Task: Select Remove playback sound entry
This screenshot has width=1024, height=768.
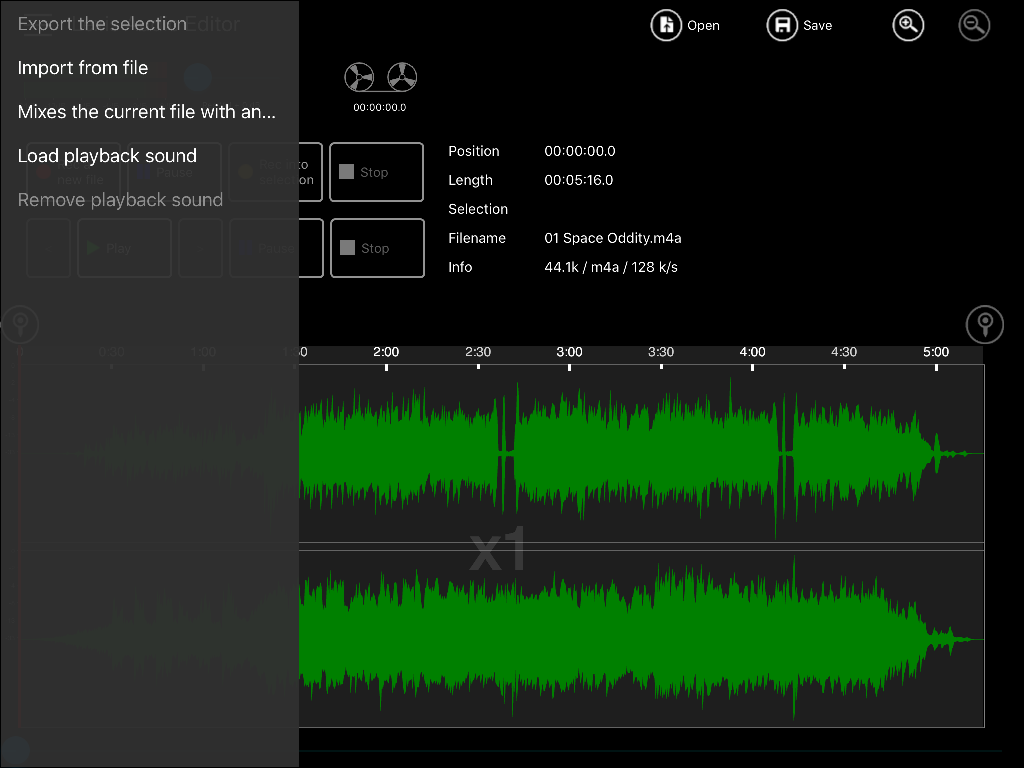Action: pos(120,199)
